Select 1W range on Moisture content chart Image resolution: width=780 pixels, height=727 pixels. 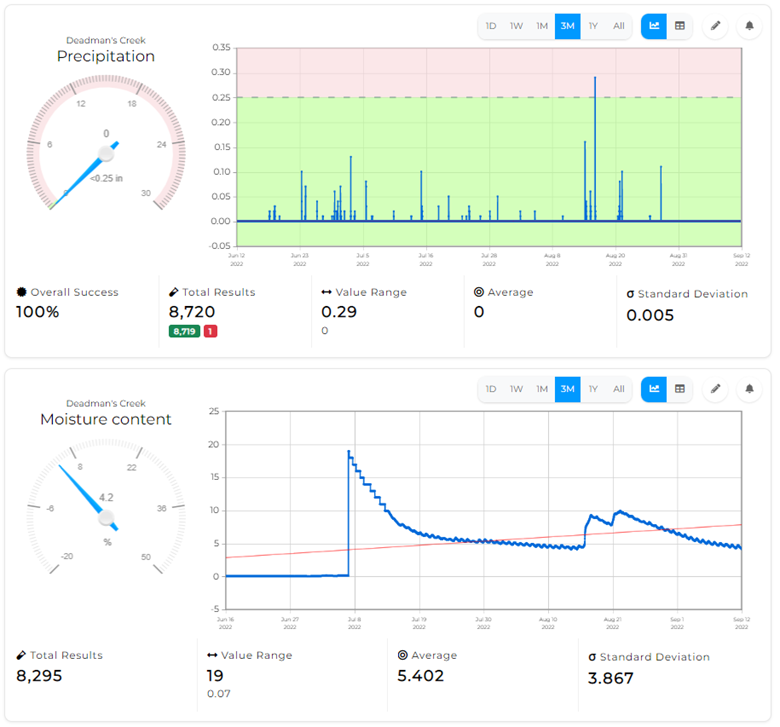516,389
